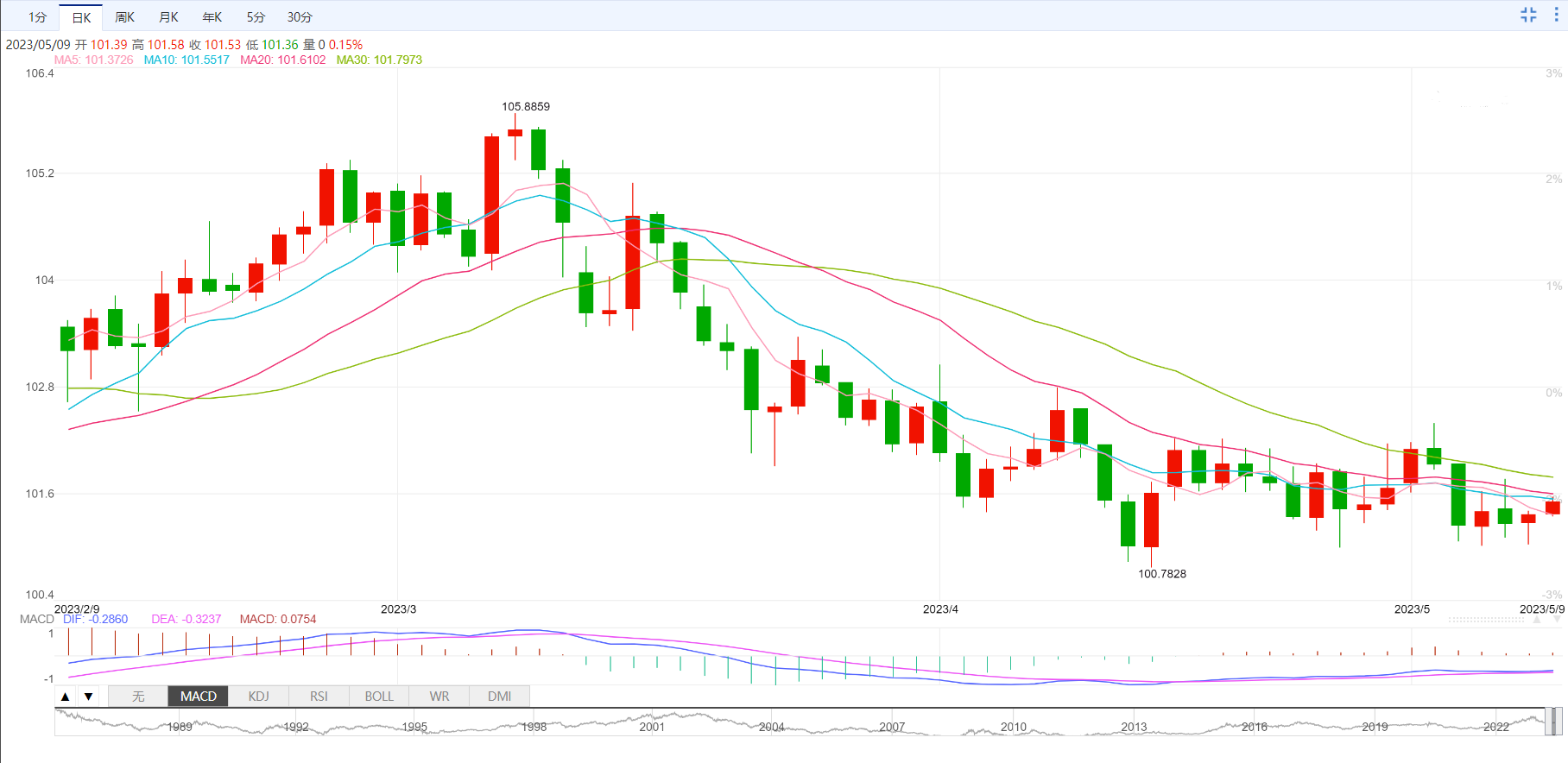
Task: Switch to the 1分 chart period
Action: pos(37,17)
